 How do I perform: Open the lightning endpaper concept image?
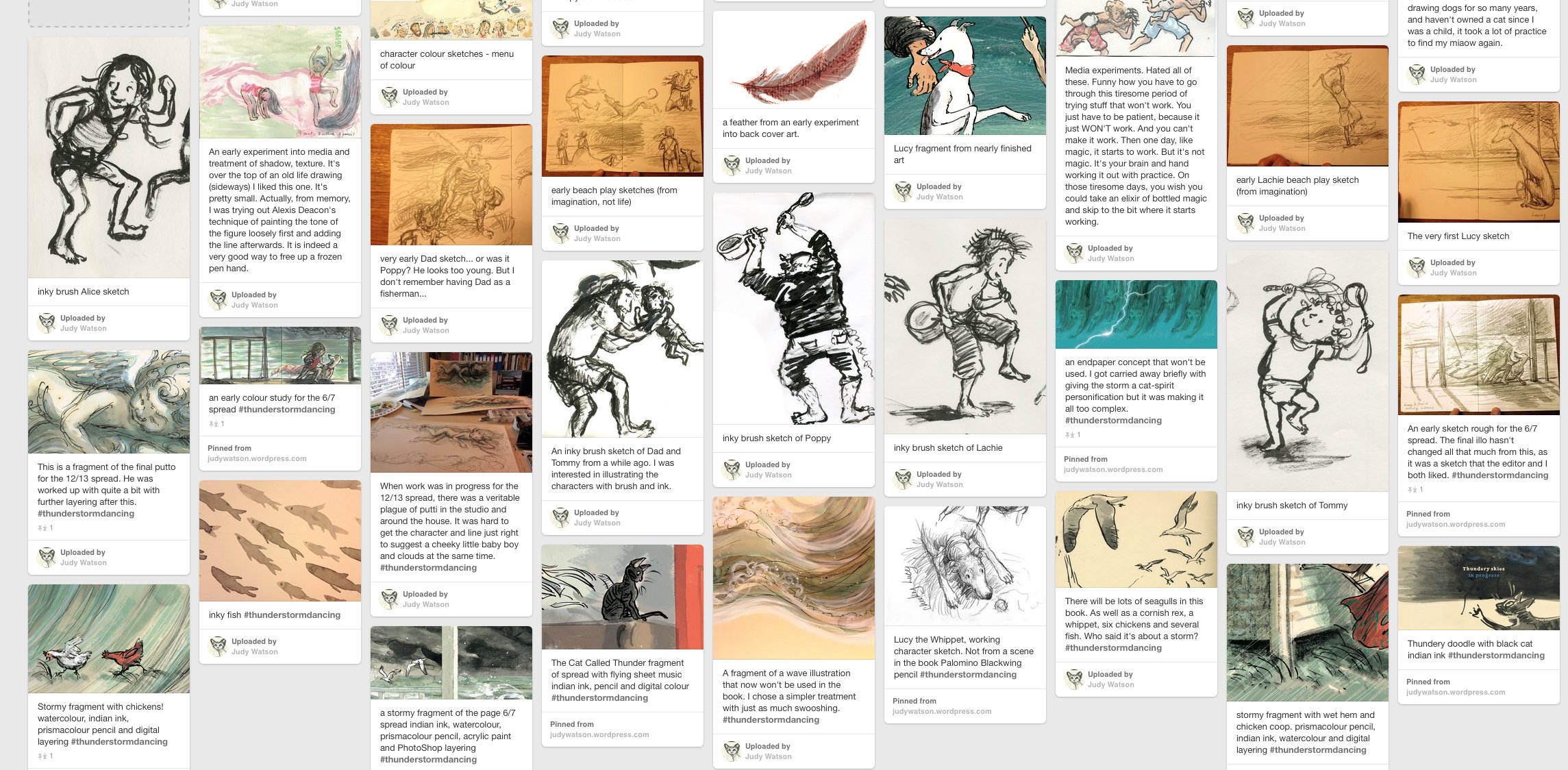(x=1136, y=314)
